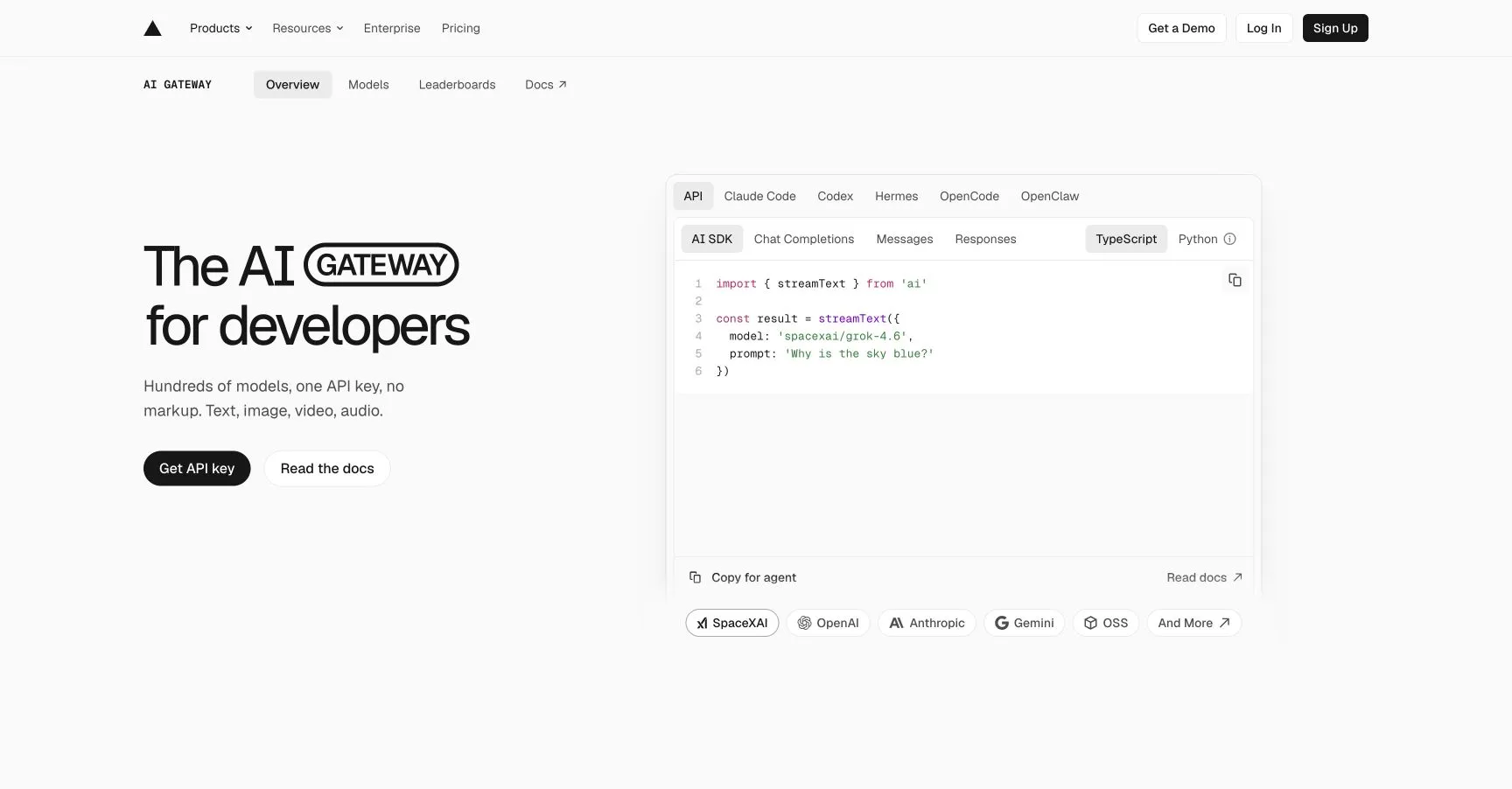Switch to the OpenCode tab
Image resolution: width=1512 pixels, height=789 pixels.
click(969, 196)
